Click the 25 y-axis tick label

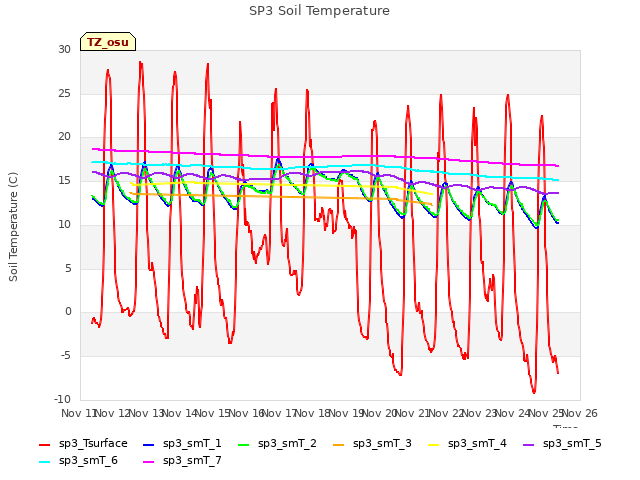click(x=64, y=93)
